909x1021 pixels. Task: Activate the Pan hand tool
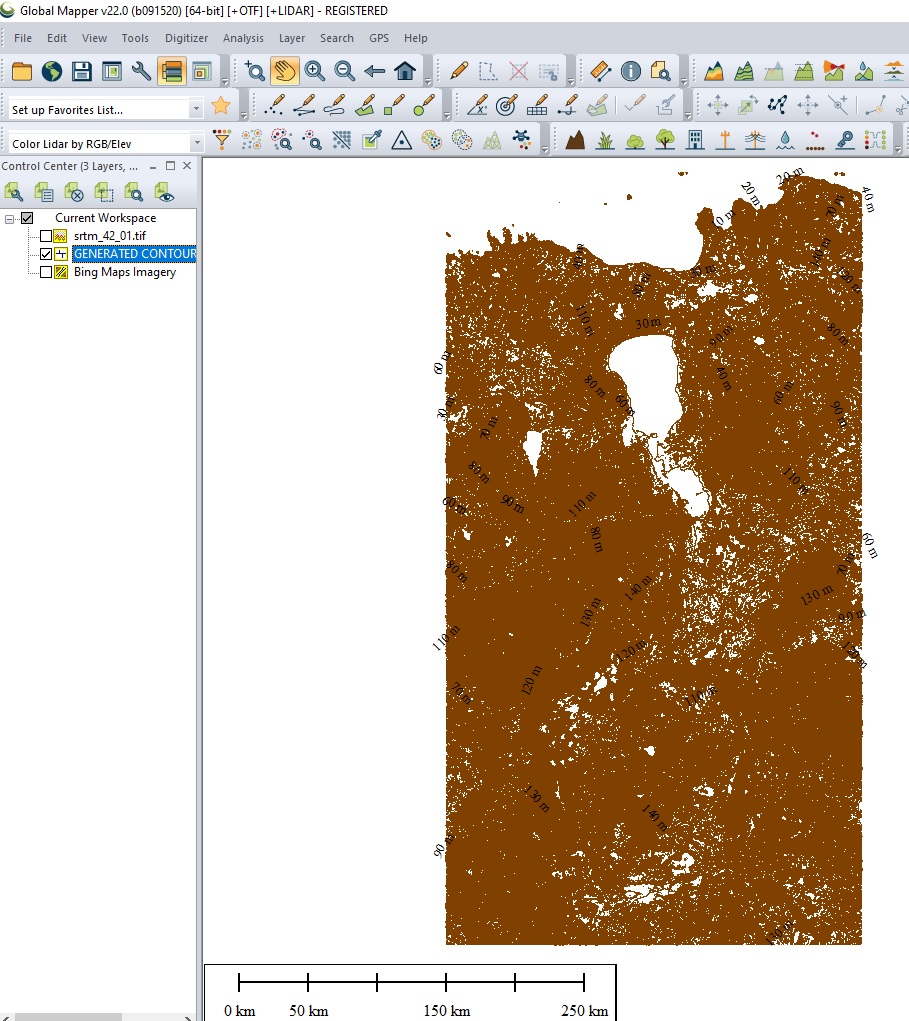[x=285, y=71]
